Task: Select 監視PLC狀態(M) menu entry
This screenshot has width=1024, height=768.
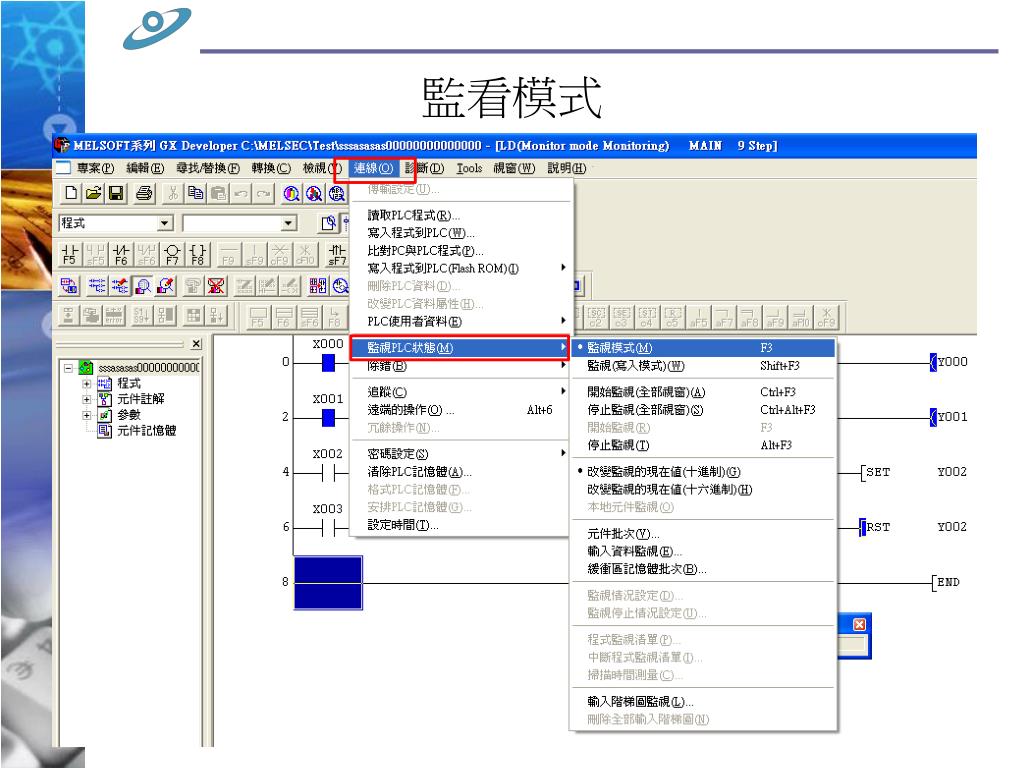Action: pyautogui.click(x=460, y=348)
